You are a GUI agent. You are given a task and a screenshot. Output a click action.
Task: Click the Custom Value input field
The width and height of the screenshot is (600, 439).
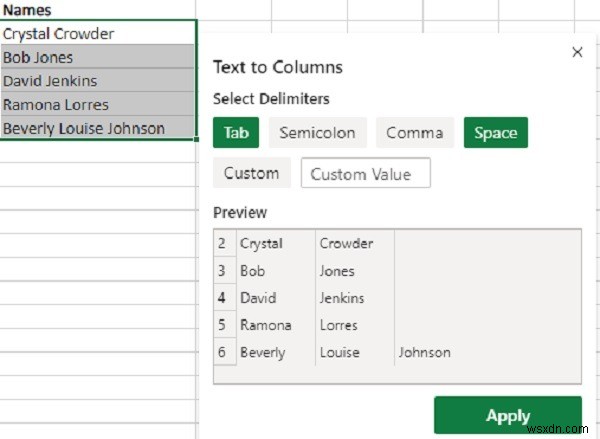(366, 173)
